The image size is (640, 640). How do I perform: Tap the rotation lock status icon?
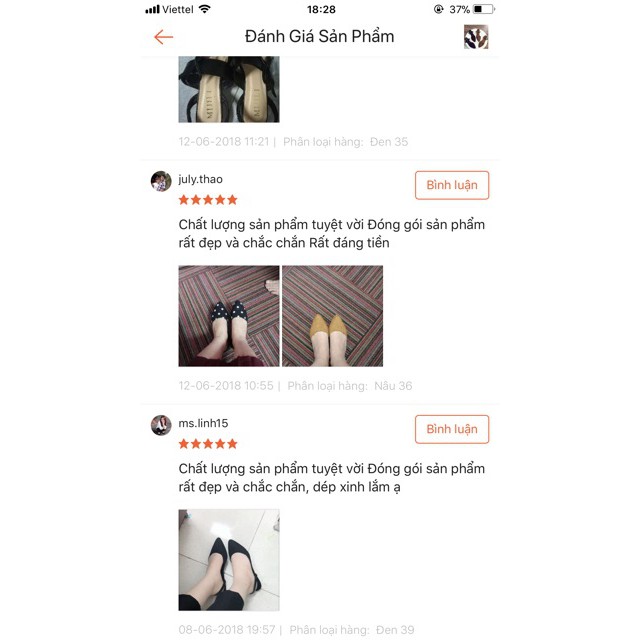pos(439,9)
